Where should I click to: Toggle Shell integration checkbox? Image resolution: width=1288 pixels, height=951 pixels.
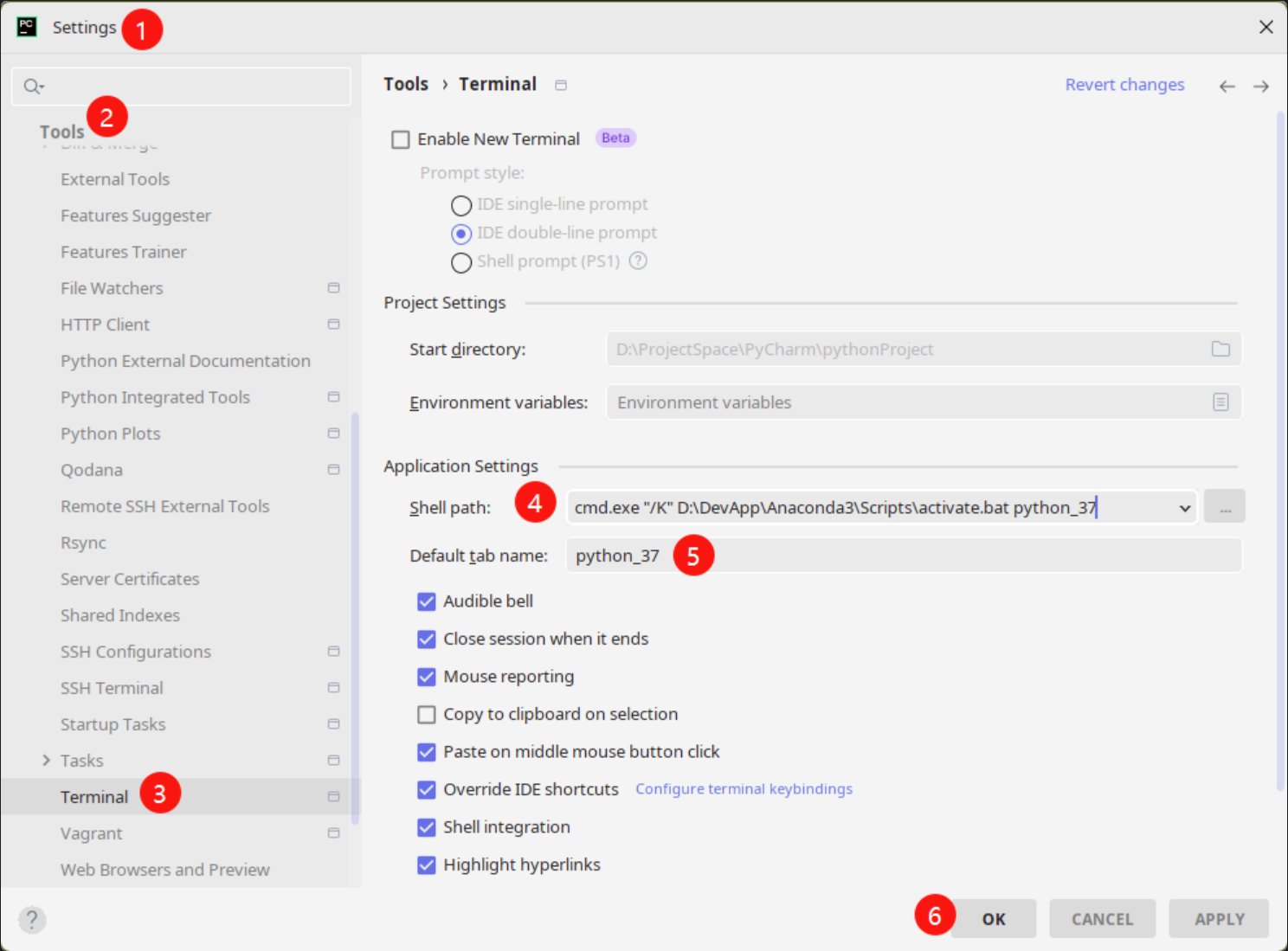(x=427, y=827)
